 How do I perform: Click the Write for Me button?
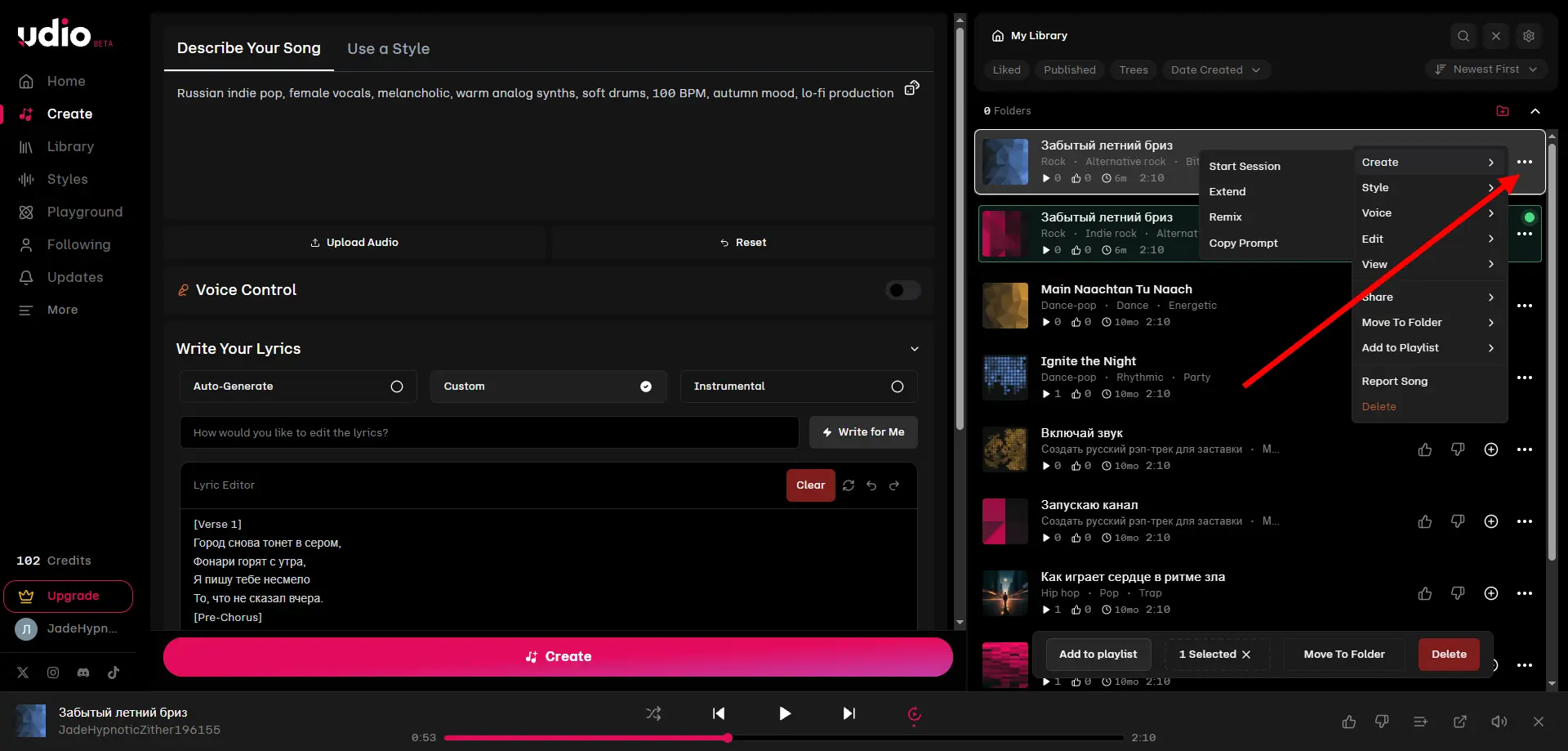tap(863, 432)
